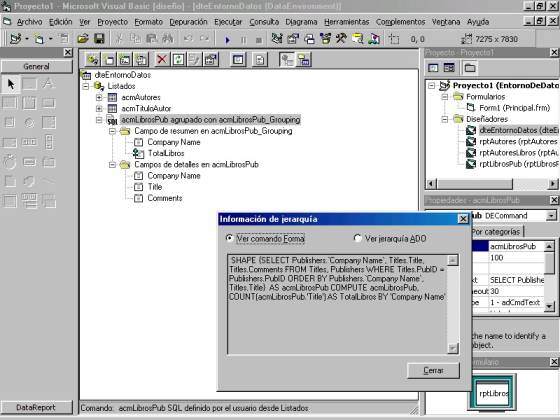560x420 pixels.
Task: Click the Toolbox hammer-and-wrench icon
Action: point(341,39)
